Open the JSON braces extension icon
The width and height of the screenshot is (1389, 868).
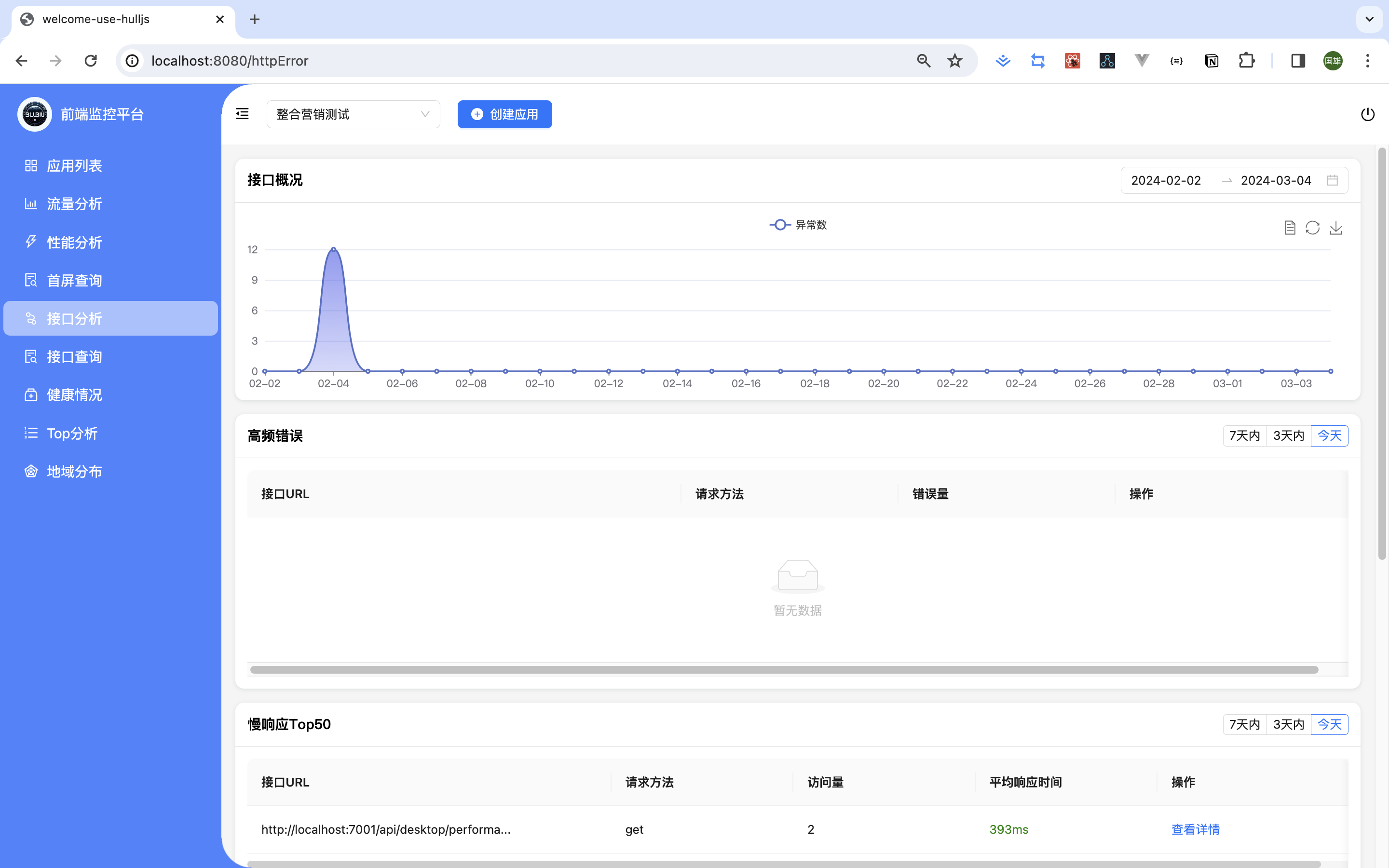1177,61
